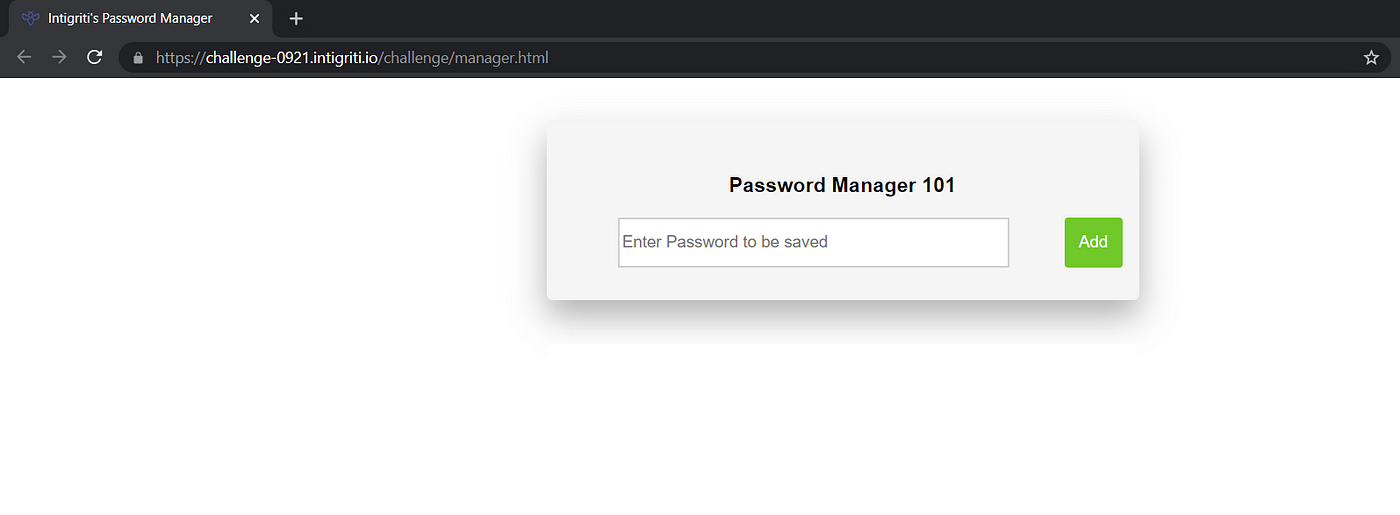Click the Intigriti favicon on the tab
1400x515 pixels.
[x=30, y=18]
